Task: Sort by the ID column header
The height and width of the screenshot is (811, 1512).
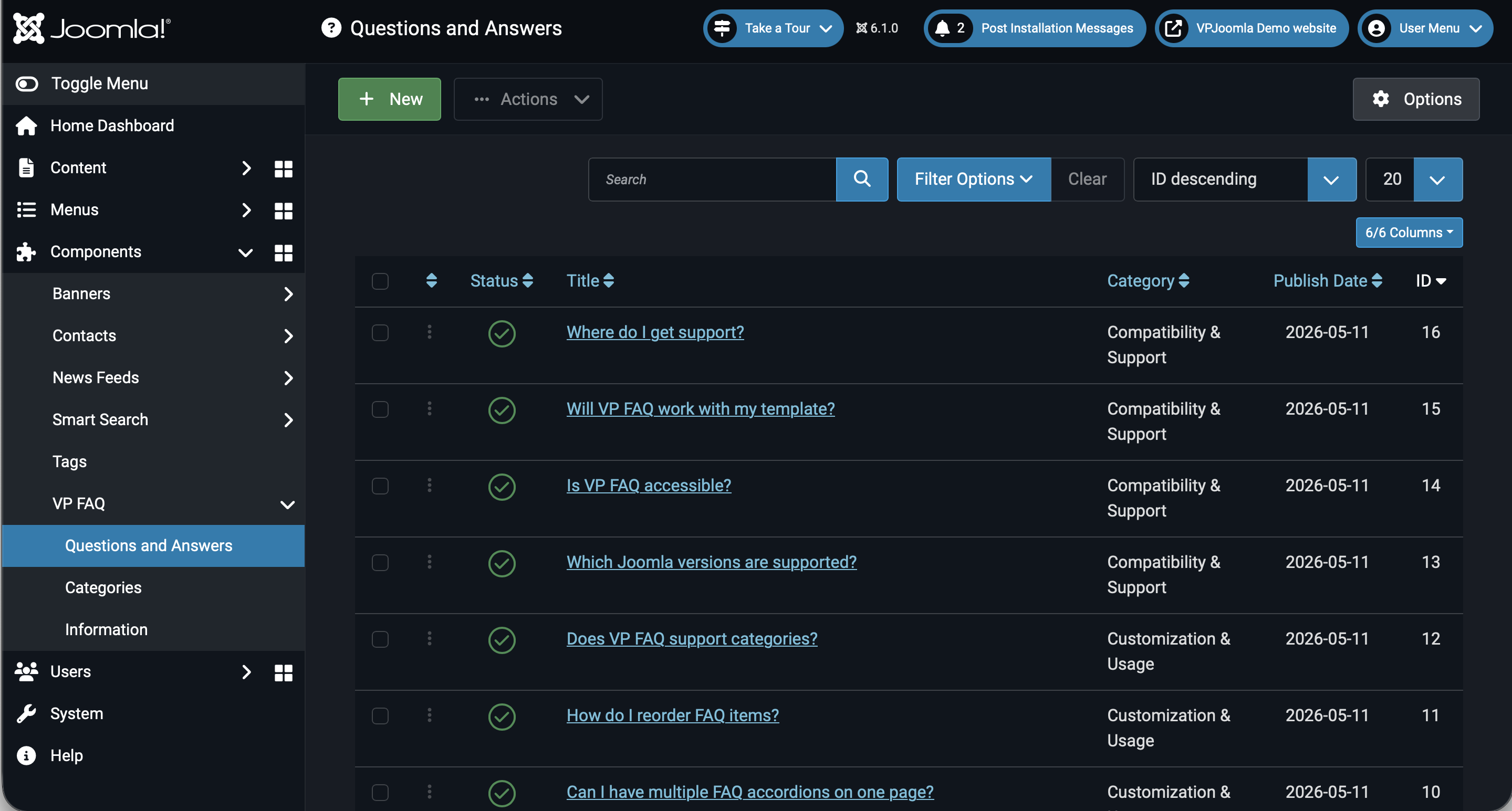Action: tap(1431, 280)
